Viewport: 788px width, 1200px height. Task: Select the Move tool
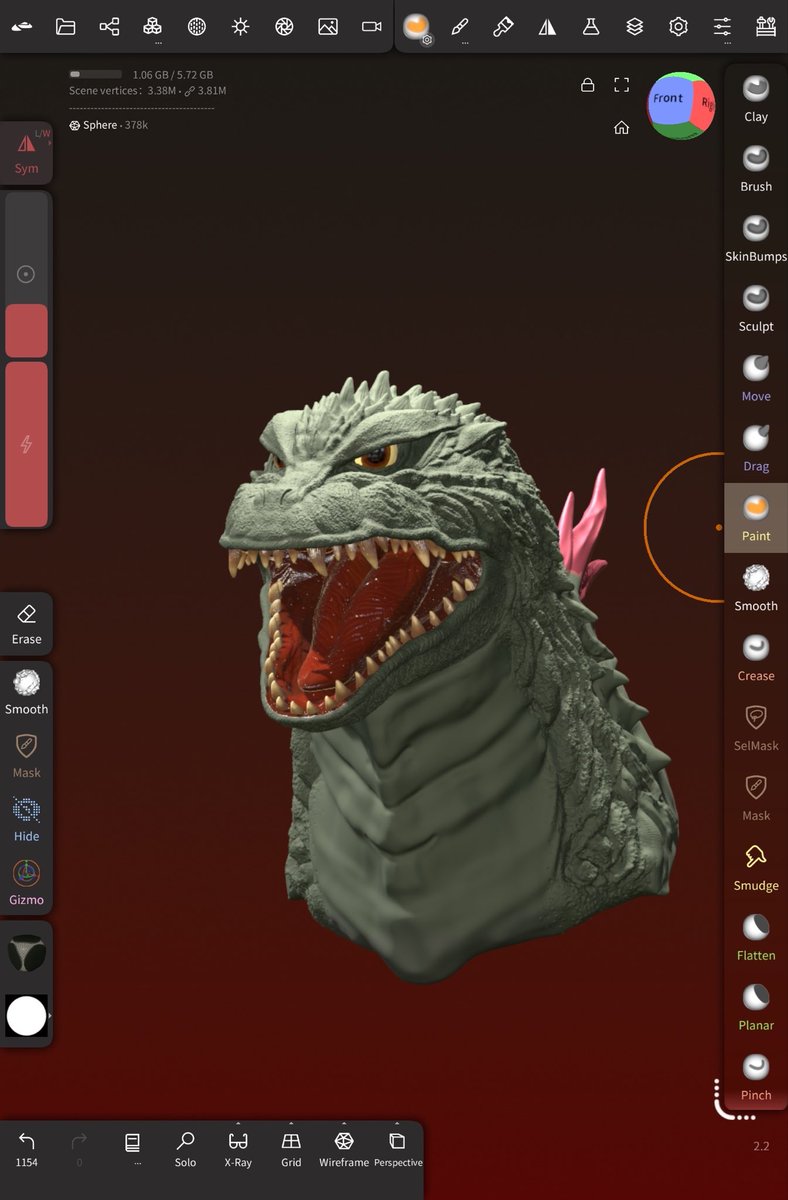(x=756, y=379)
